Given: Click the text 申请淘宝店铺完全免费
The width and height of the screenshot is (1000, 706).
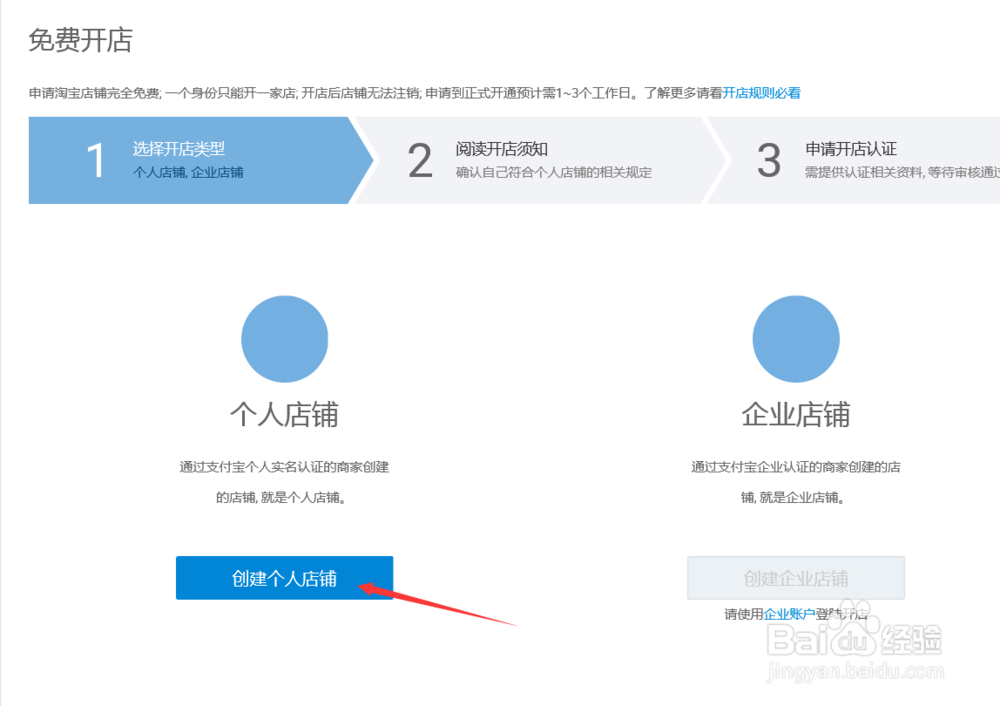Looking at the screenshot, I should pyautogui.click(x=94, y=93).
